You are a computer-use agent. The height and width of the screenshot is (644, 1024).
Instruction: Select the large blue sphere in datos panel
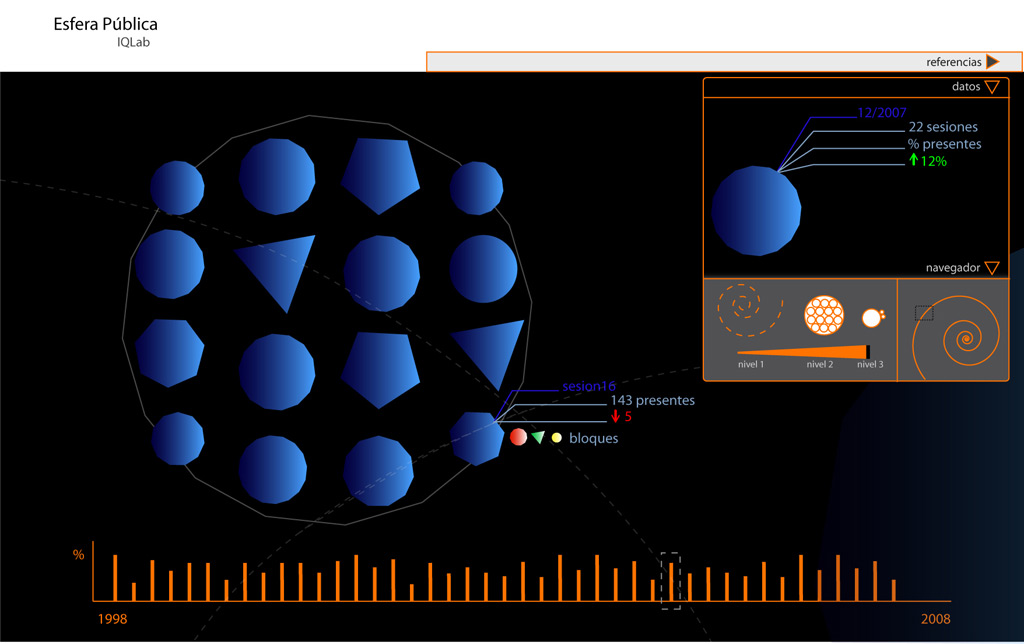pyautogui.click(x=756, y=211)
